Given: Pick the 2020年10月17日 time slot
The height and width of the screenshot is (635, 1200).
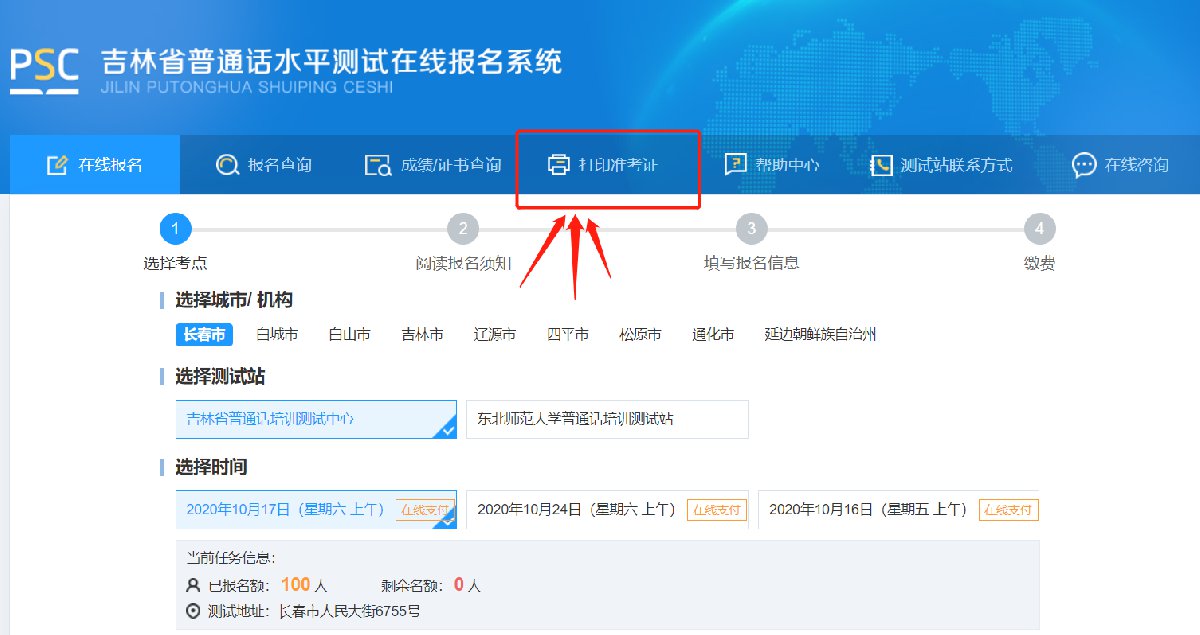Looking at the screenshot, I should click(x=316, y=509).
